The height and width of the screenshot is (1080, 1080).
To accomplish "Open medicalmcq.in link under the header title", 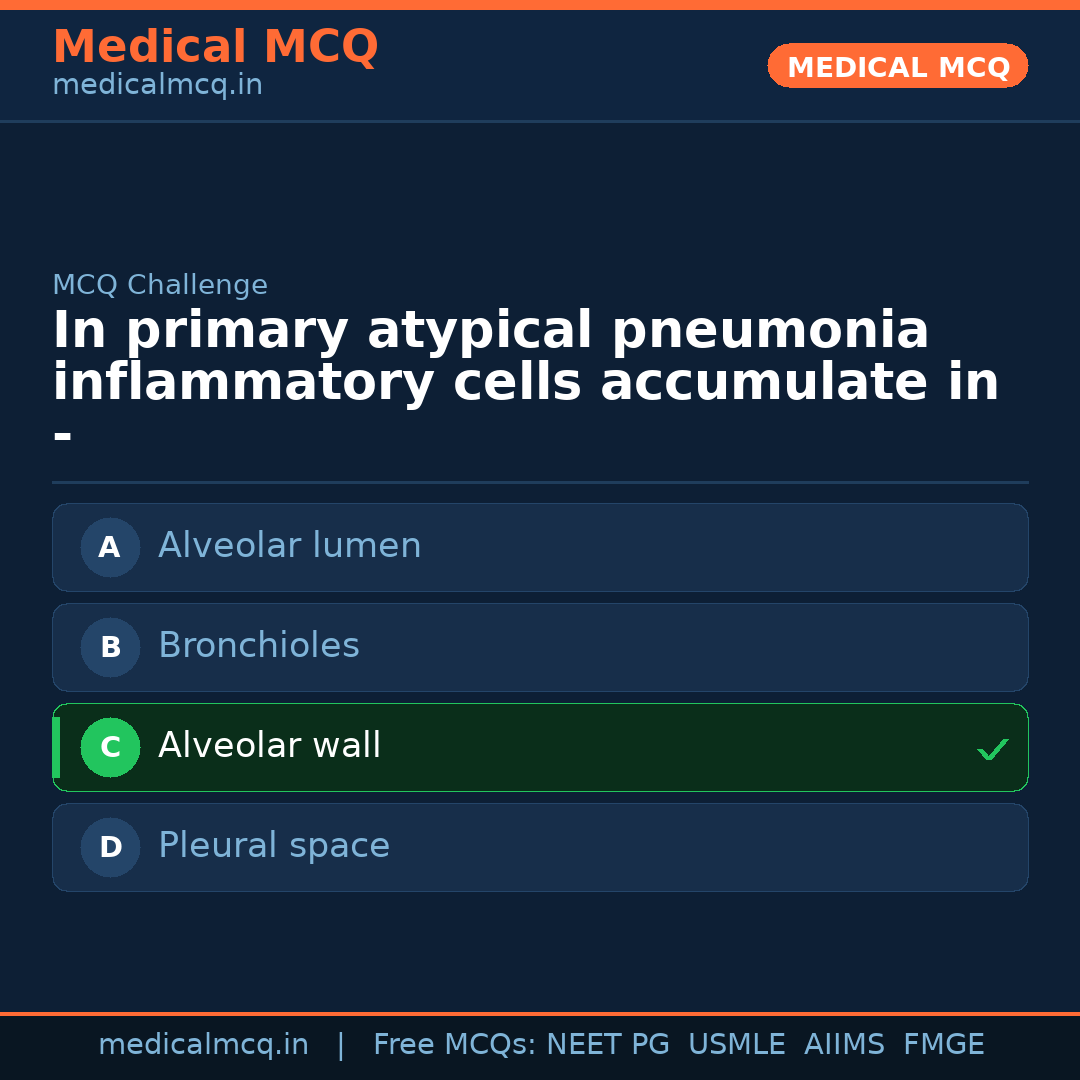I will (x=157, y=86).
